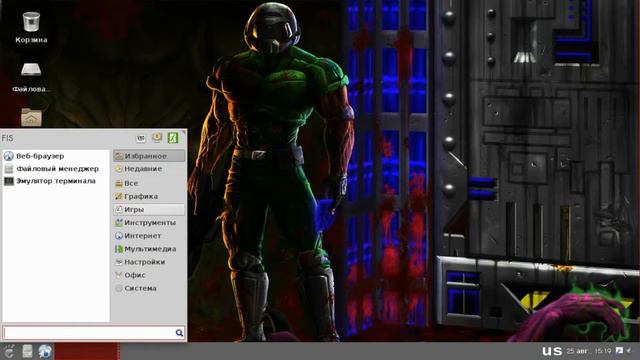640x360 pixels.
Task: Open the file manager launcher on taskbar
Action: coord(27,351)
